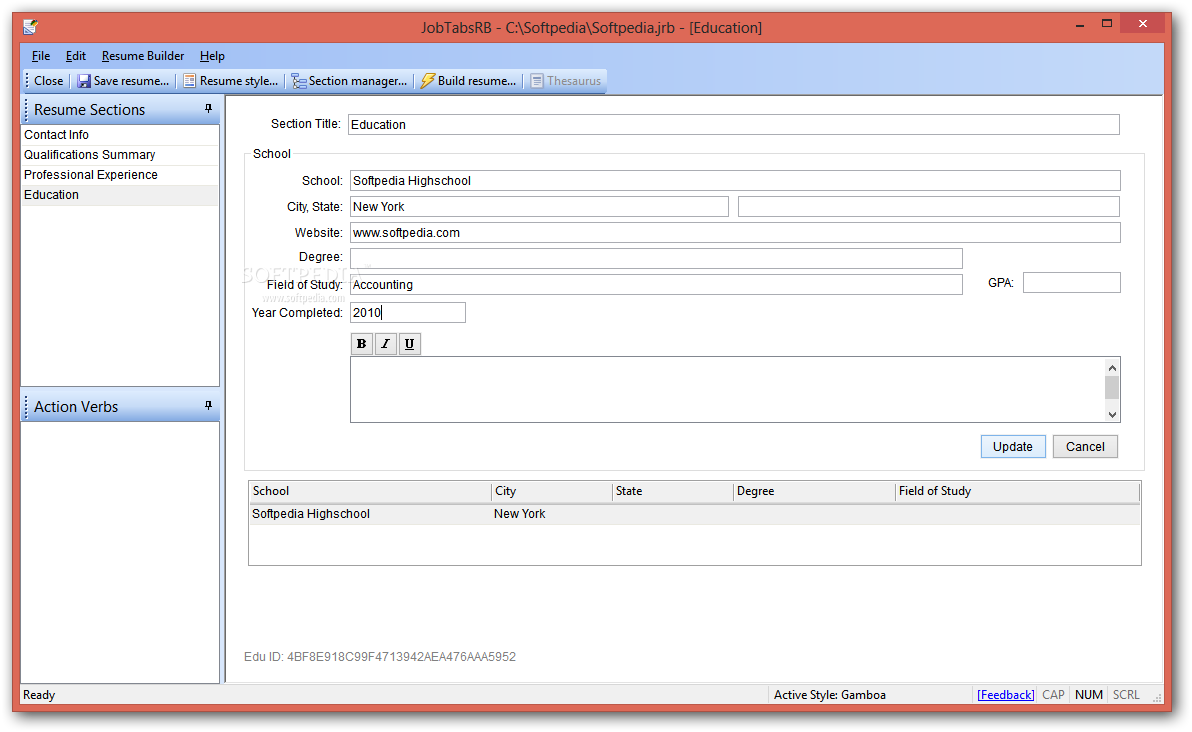1192x732 pixels.
Task: Click the Save resume floppy disk icon
Action: 84,81
